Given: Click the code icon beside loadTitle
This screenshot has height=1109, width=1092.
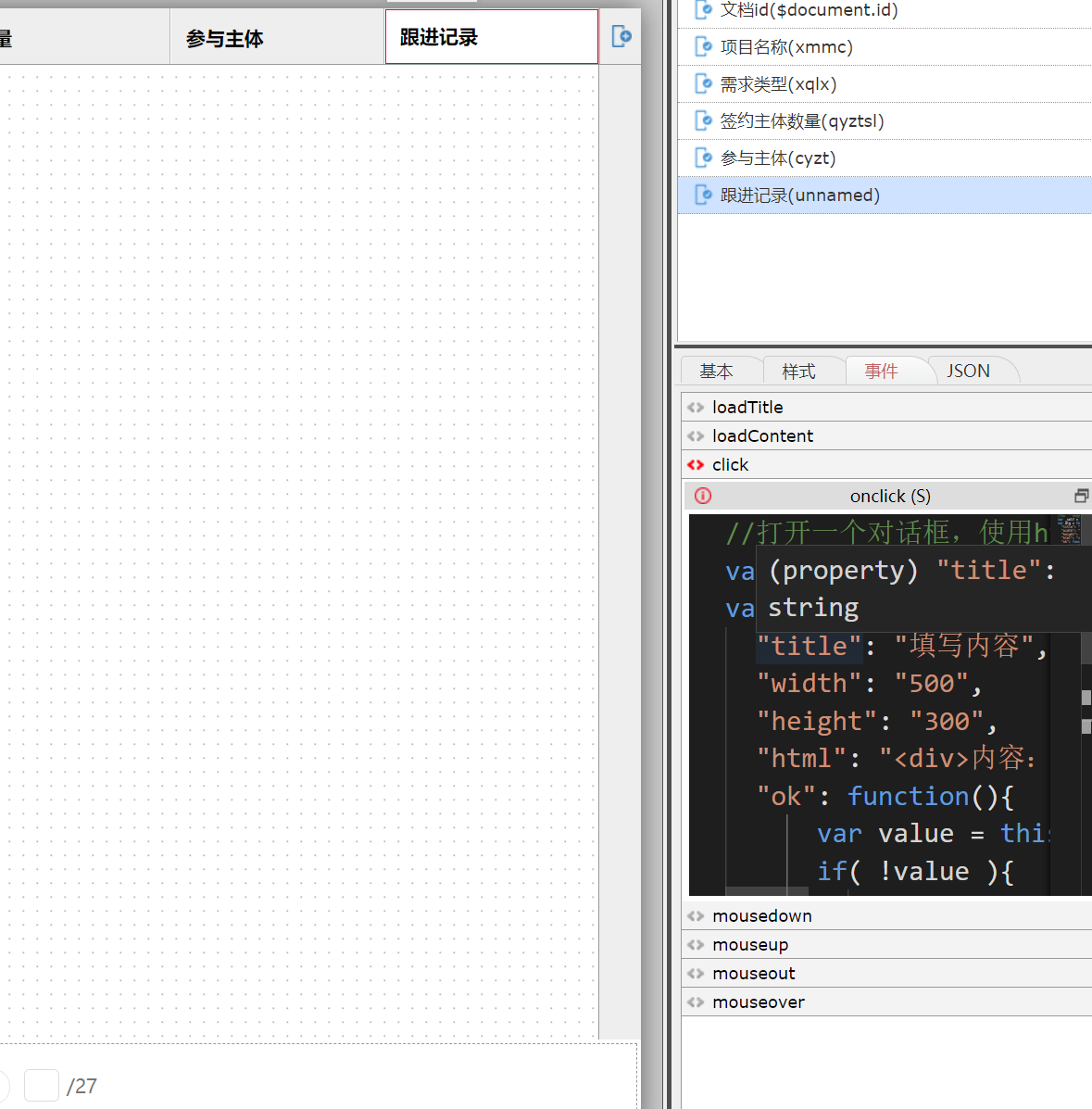Looking at the screenshot, I should click(x=696, y=408).
